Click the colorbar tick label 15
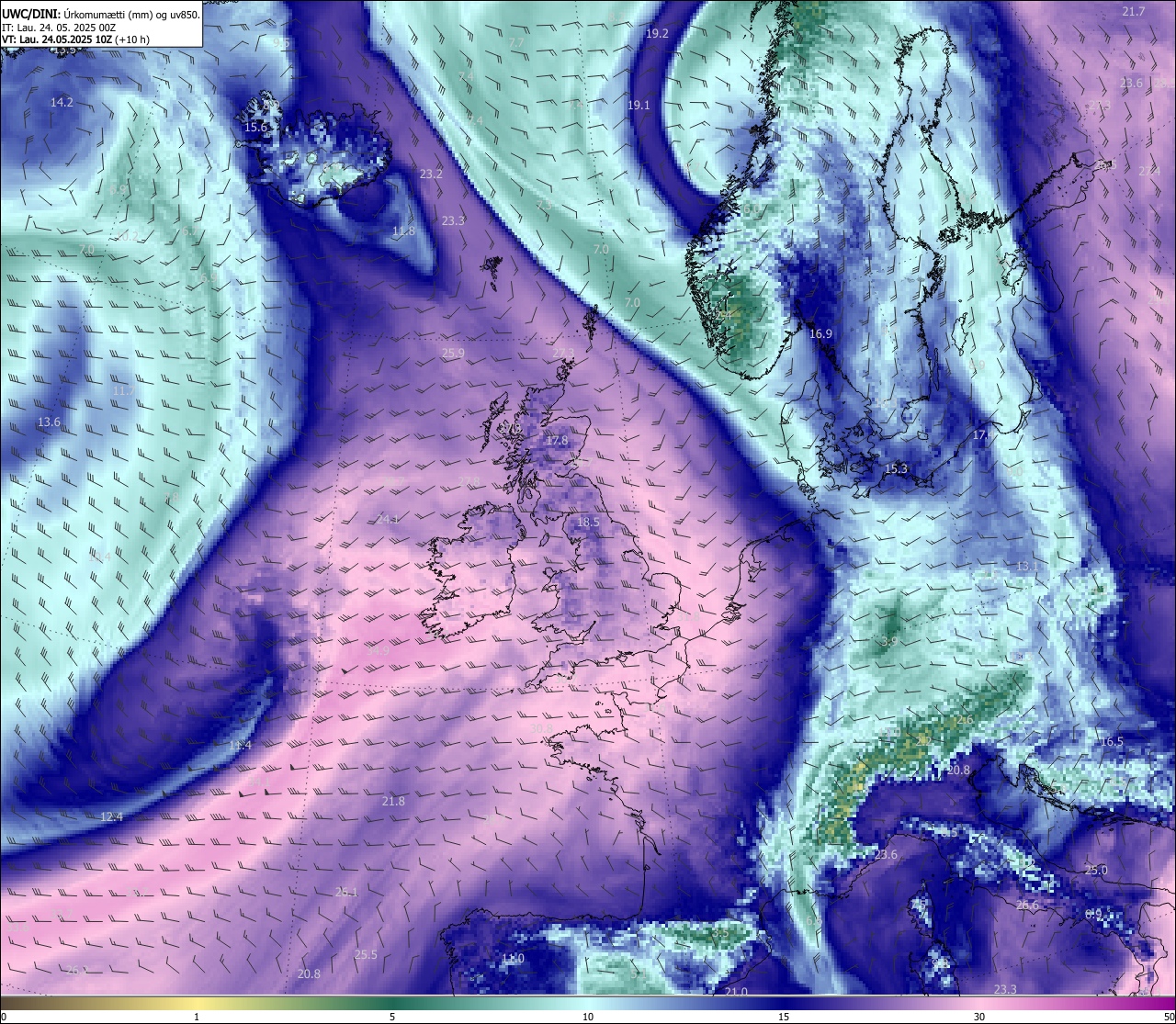This screenshot has height=1024, width=1176. [x=784, y=1017]
